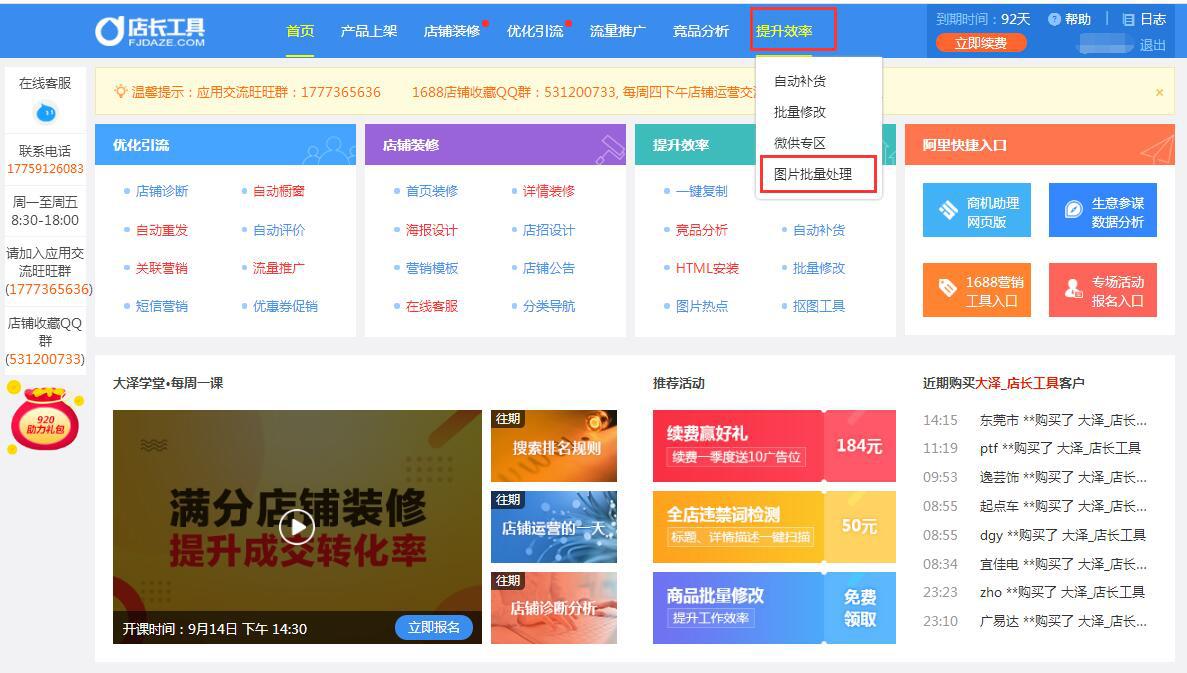Open the 产品上架 nav item

(369, 31)
